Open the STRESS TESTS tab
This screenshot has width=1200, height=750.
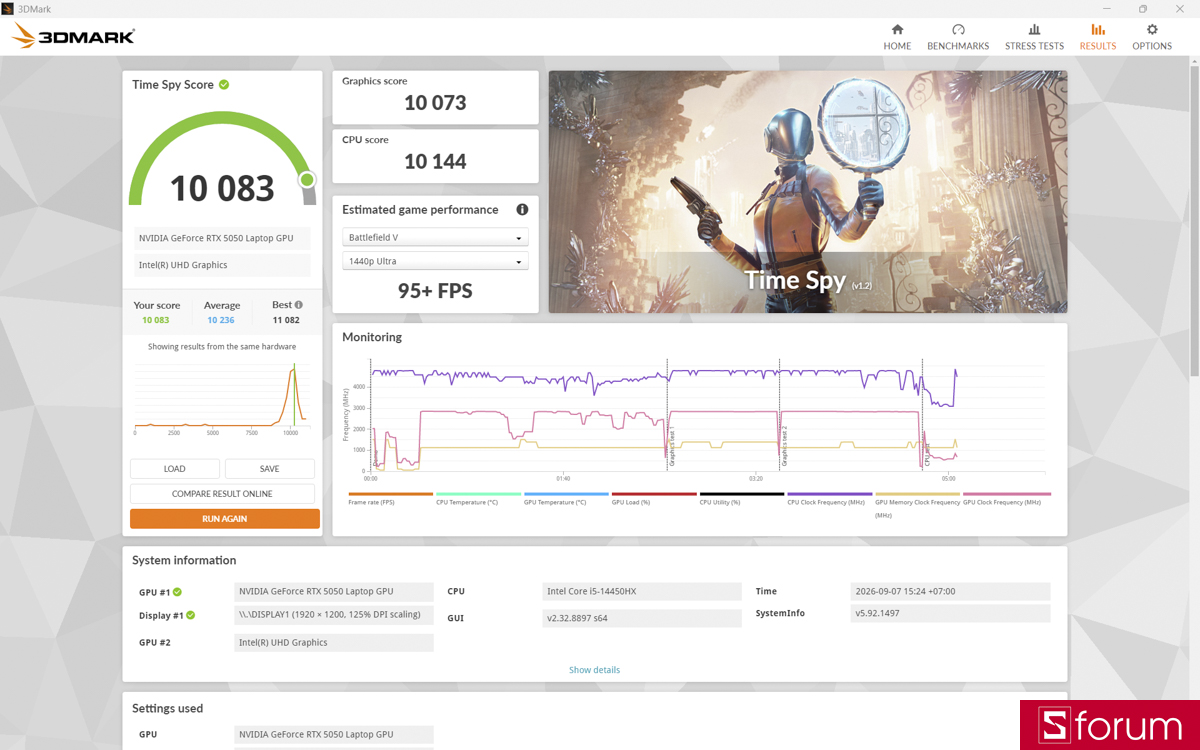(x=1034, y=37)
